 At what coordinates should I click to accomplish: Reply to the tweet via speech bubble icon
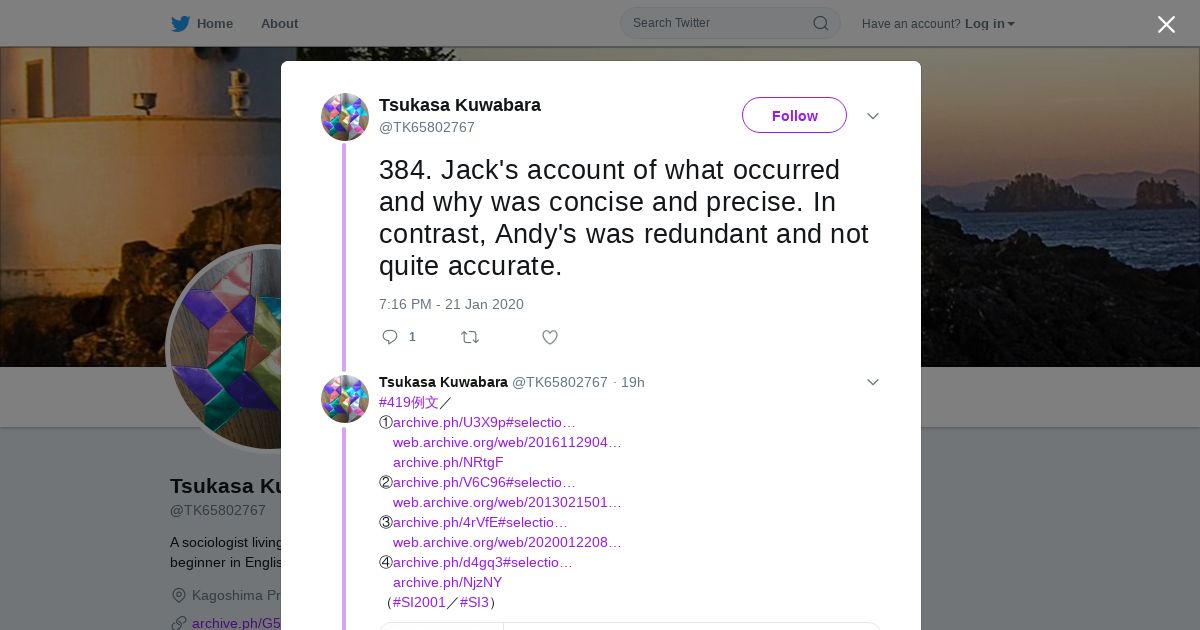coord(390,337)
